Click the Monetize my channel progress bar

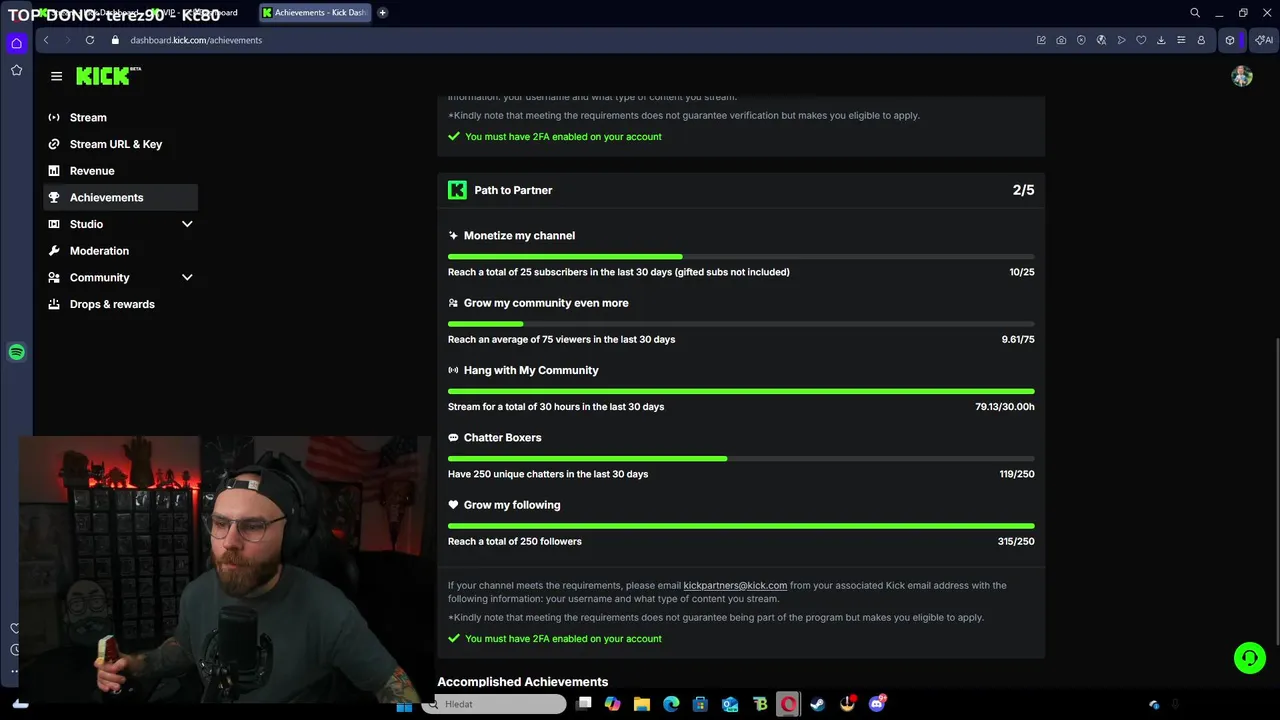tap(741, 257)
